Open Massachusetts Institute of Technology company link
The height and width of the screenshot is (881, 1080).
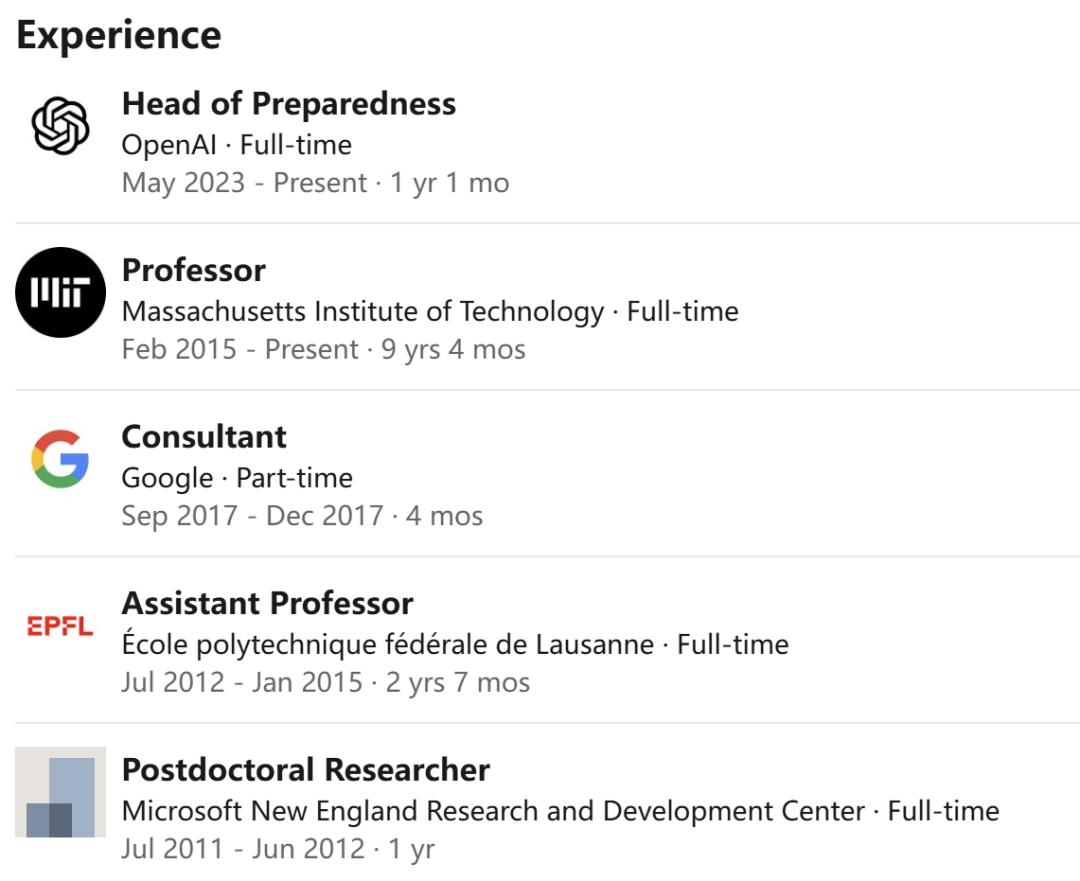tap(362, 312)
